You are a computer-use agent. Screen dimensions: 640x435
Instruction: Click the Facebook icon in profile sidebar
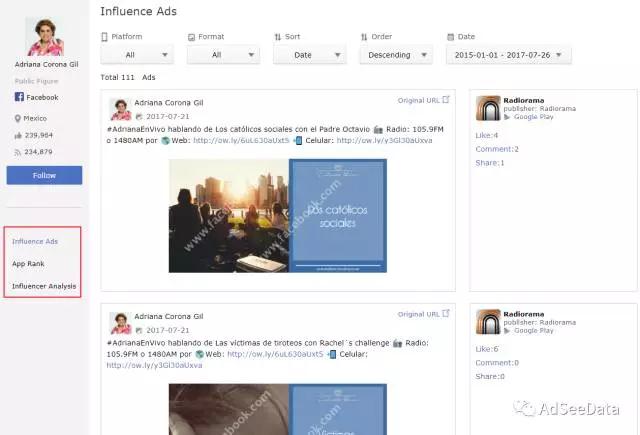click(x=18, y=97)
